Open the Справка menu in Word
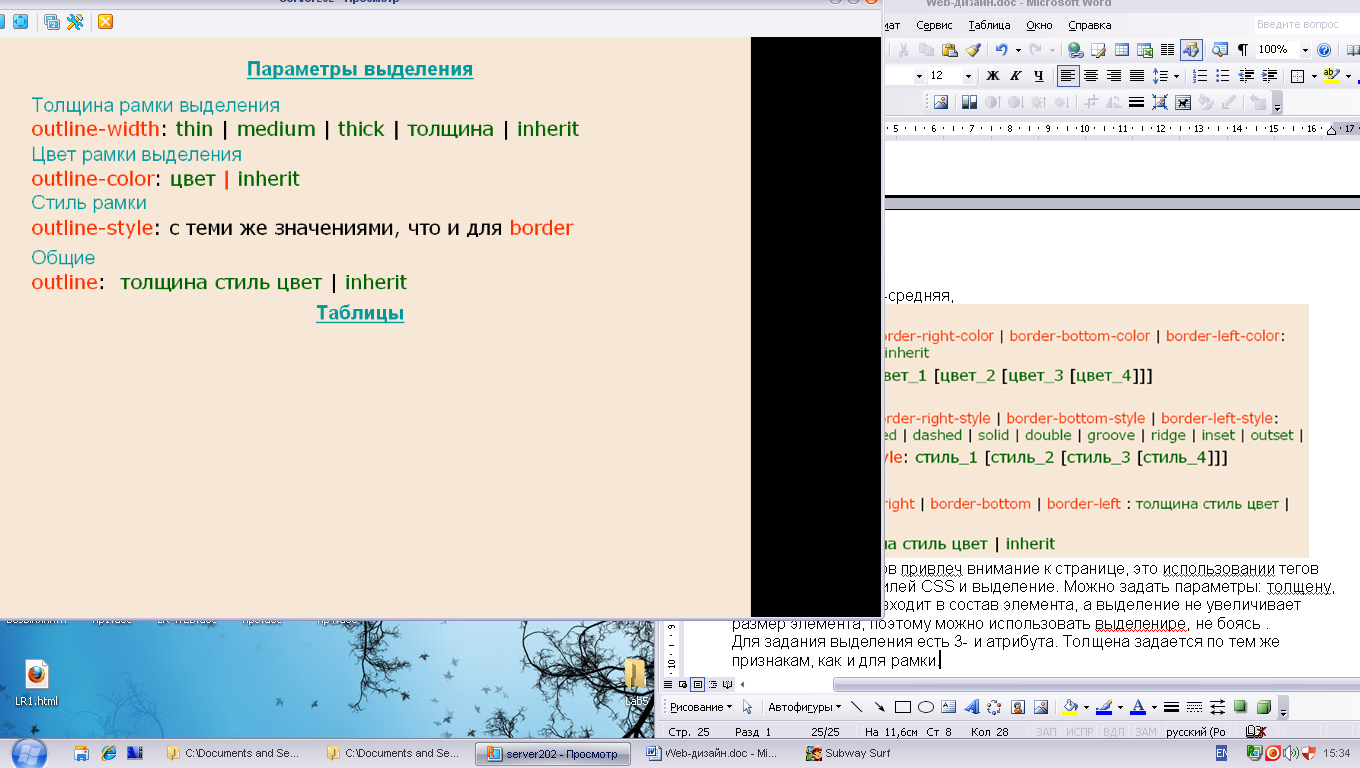Image resolution: width=1360 pixels, height=768 pixels. (1089, 25)
